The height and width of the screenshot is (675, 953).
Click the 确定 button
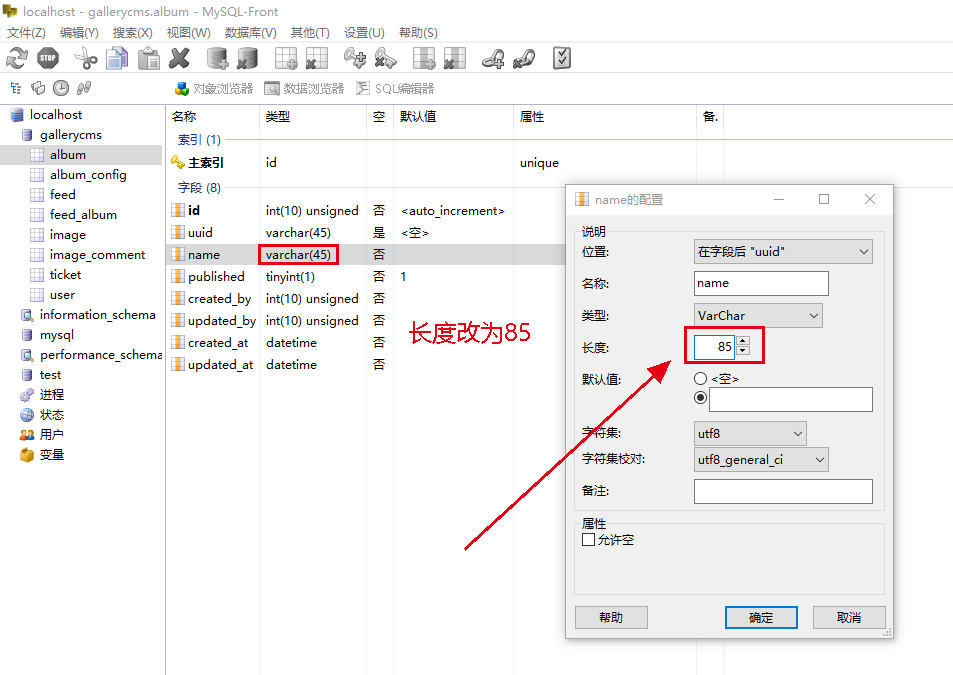point(760,618)
